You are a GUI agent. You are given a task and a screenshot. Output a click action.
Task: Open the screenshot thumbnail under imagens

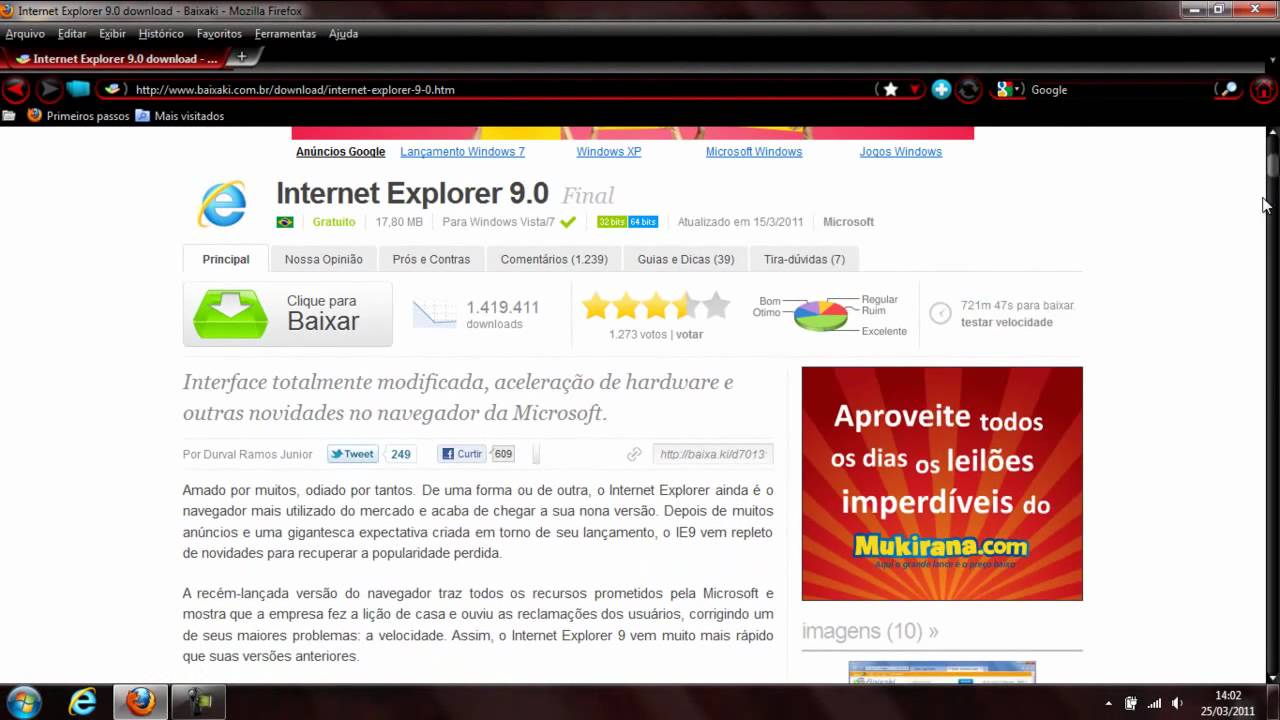tap(942, 672)
